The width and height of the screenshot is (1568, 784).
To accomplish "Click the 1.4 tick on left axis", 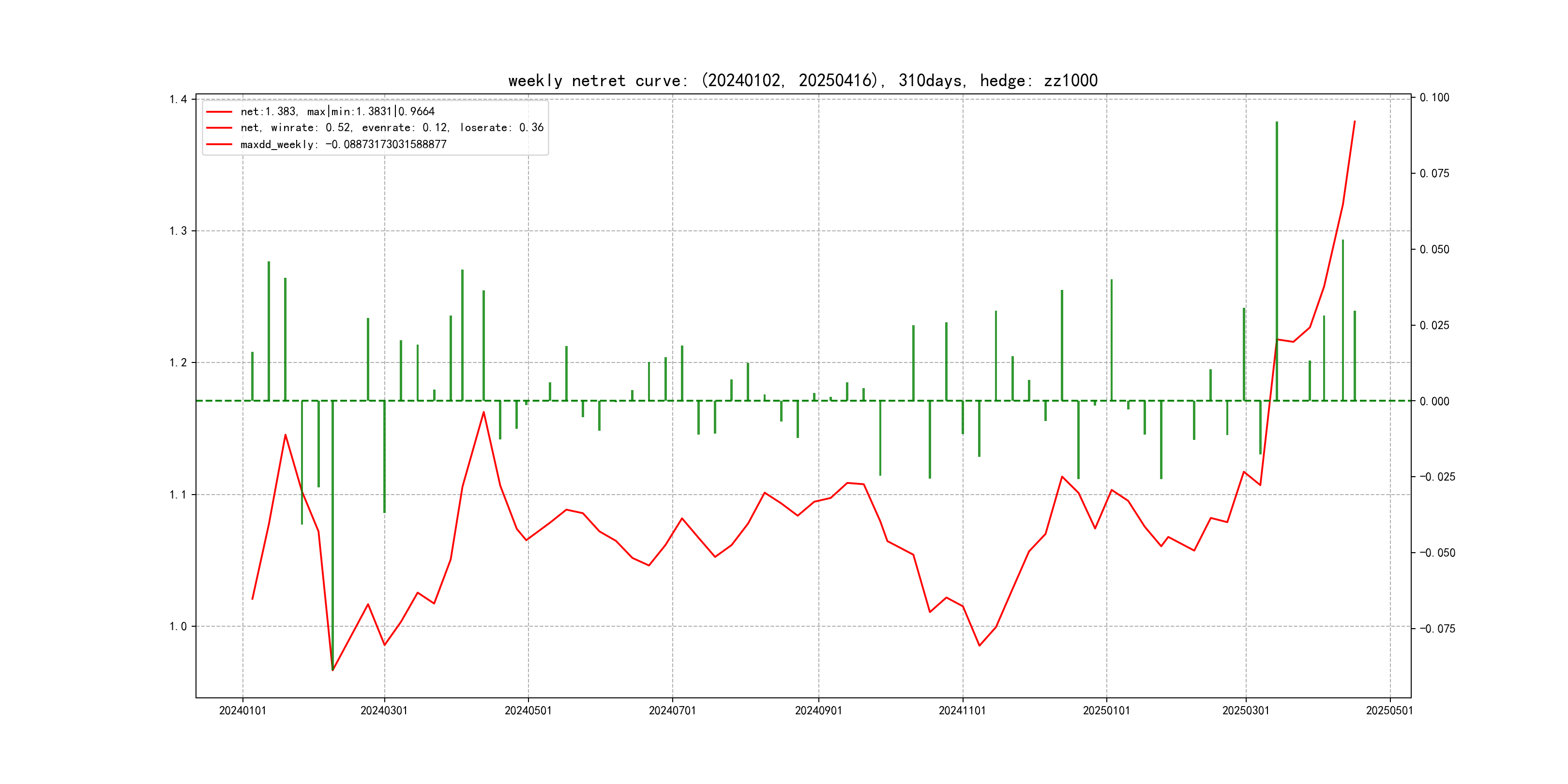I will coord(178,99).
